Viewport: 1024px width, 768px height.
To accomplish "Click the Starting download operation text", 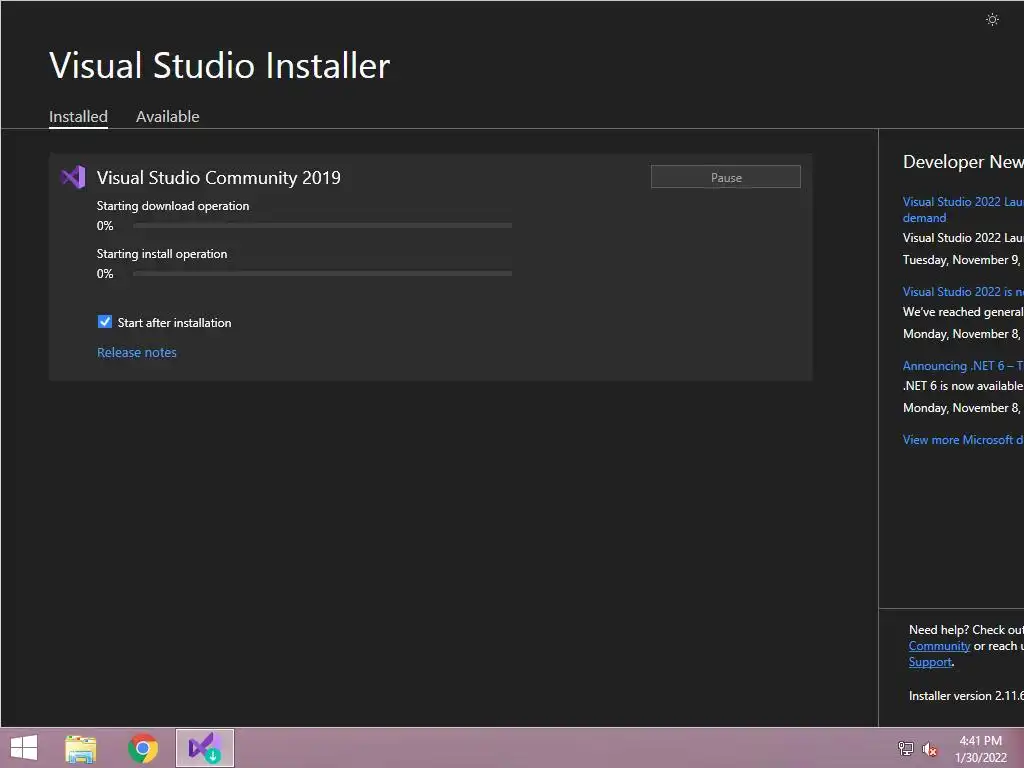I will click(x=173, y=206).
